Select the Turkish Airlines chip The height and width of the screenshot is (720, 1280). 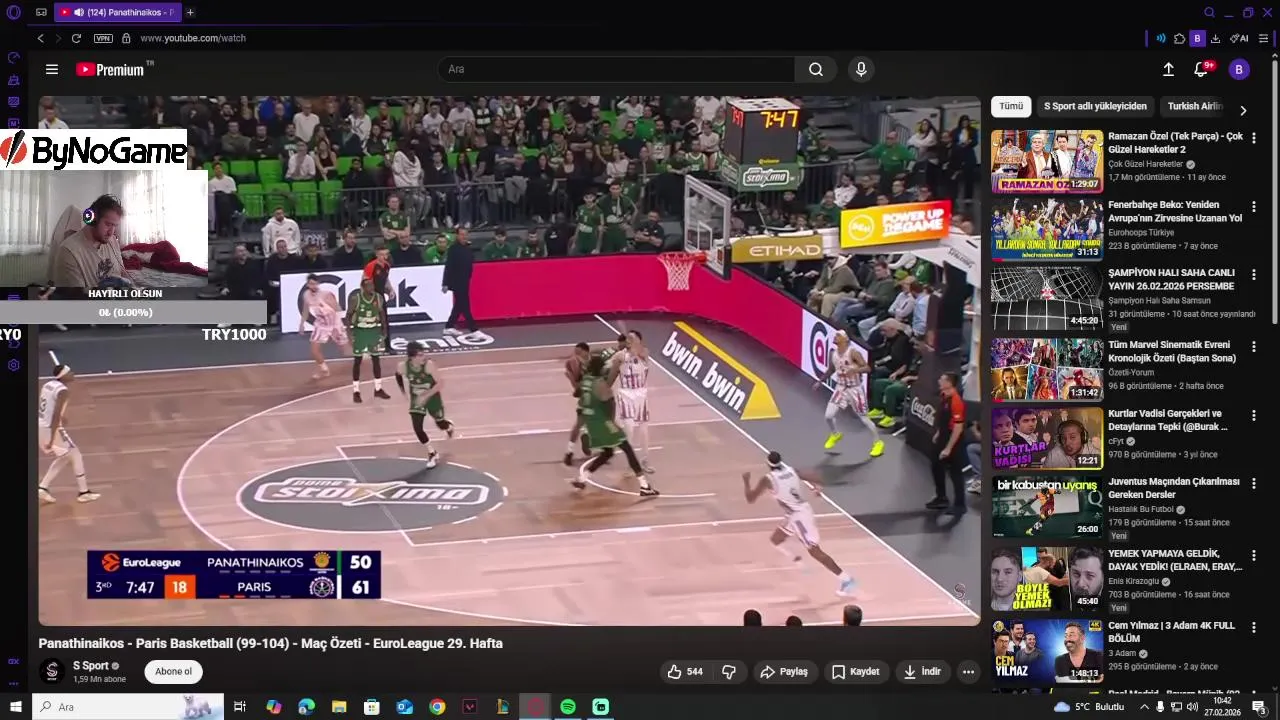coord(1195,106)
